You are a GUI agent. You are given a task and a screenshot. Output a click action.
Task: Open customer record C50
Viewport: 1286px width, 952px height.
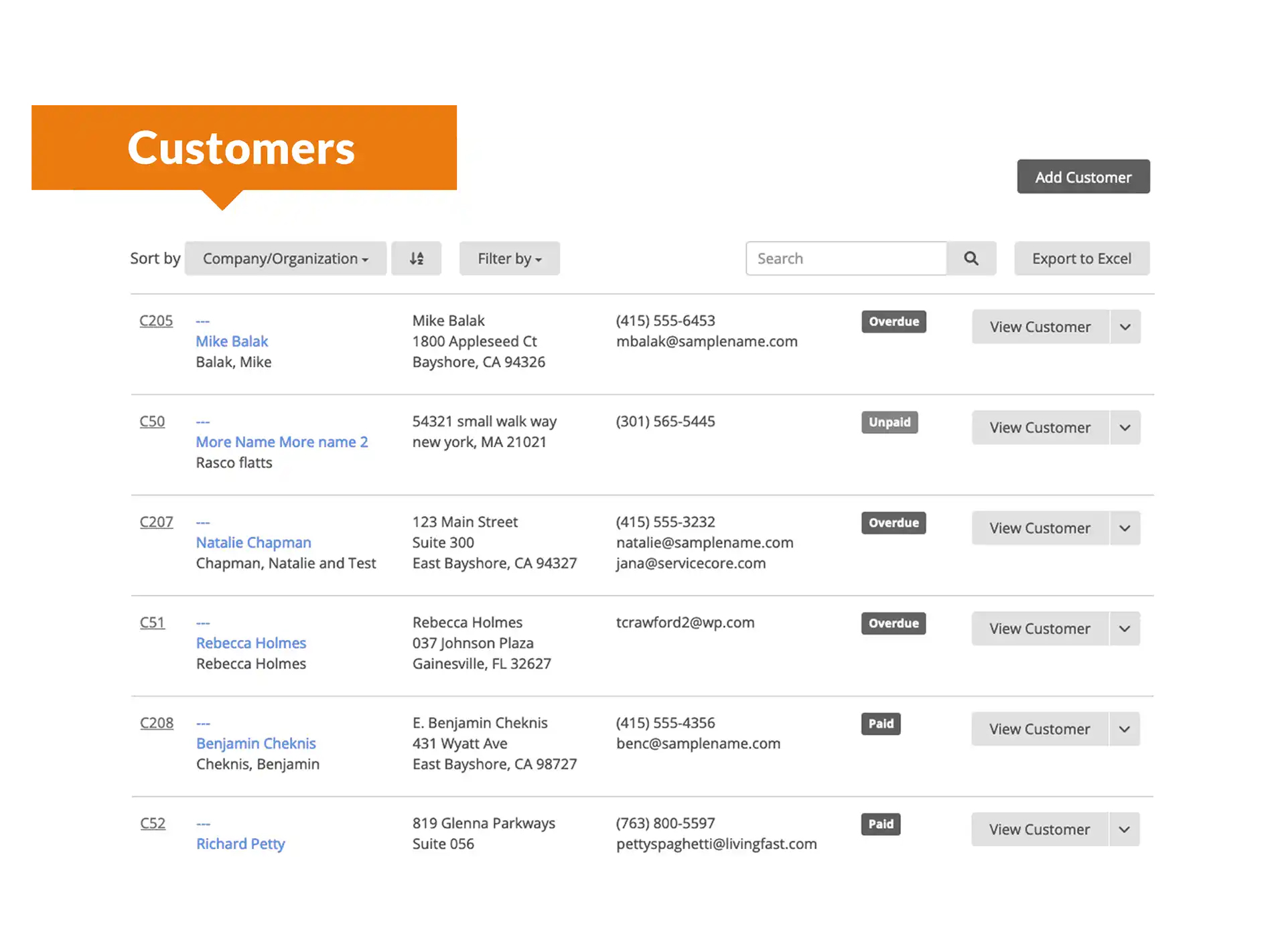pyautogui.click(x=152, y=422)
